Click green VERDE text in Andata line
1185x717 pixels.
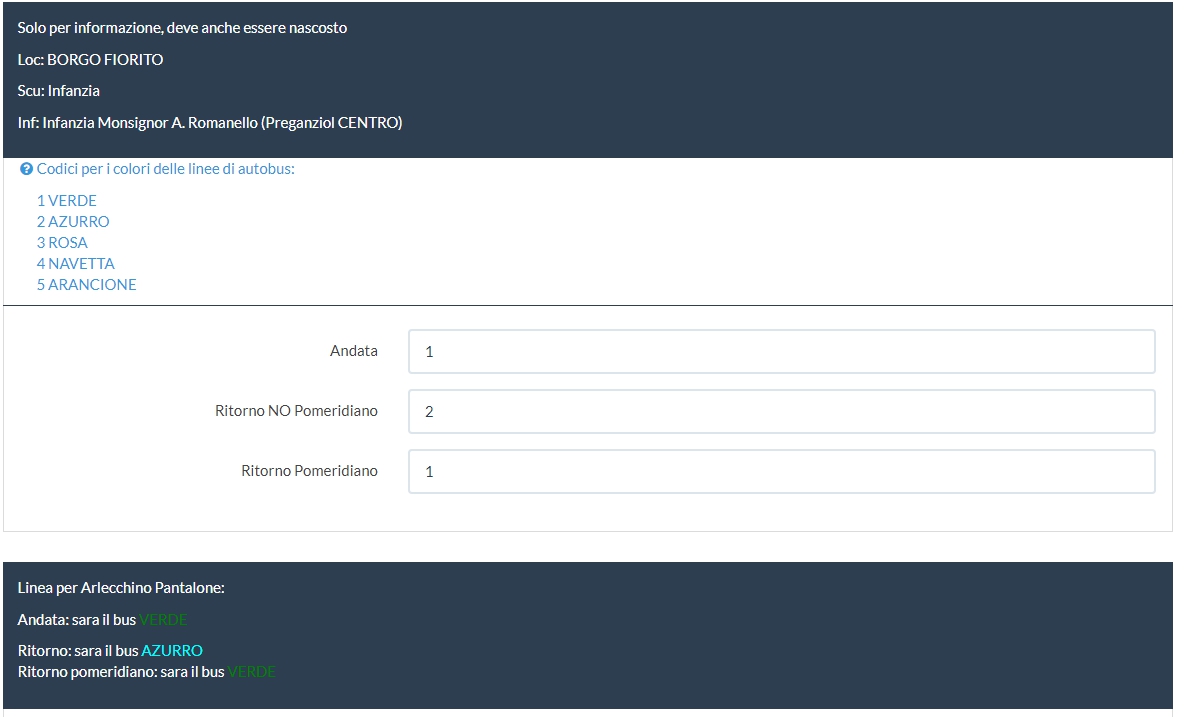pos(163,620)
